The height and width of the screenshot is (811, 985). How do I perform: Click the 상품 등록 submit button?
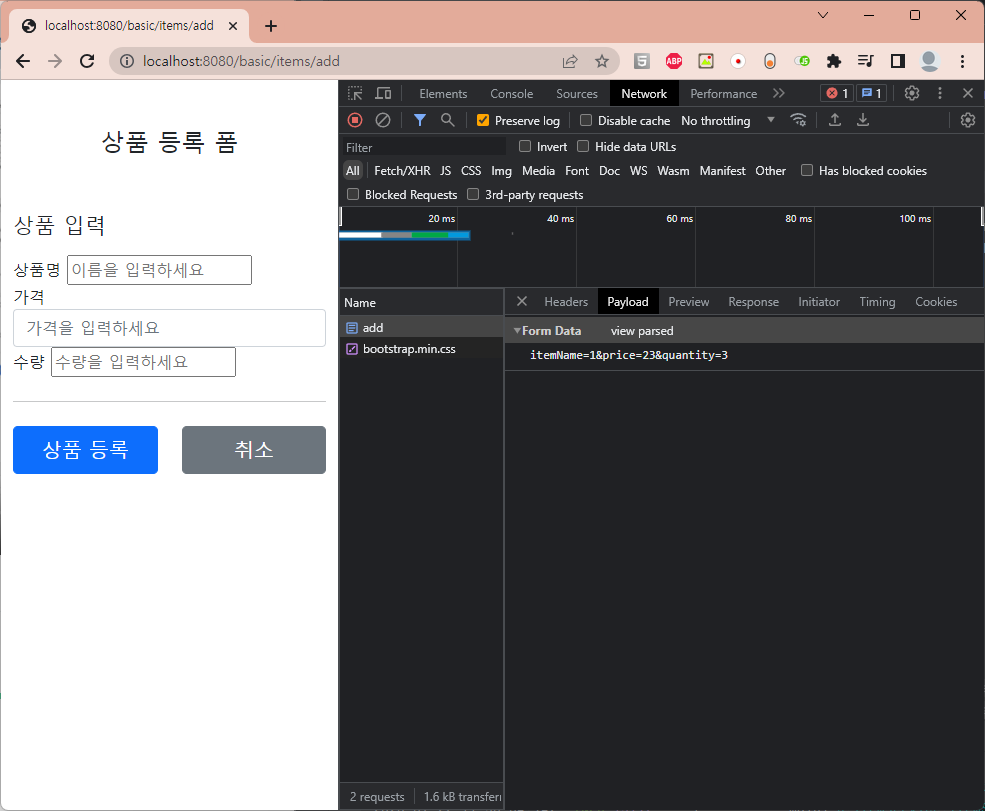[85, 450]
